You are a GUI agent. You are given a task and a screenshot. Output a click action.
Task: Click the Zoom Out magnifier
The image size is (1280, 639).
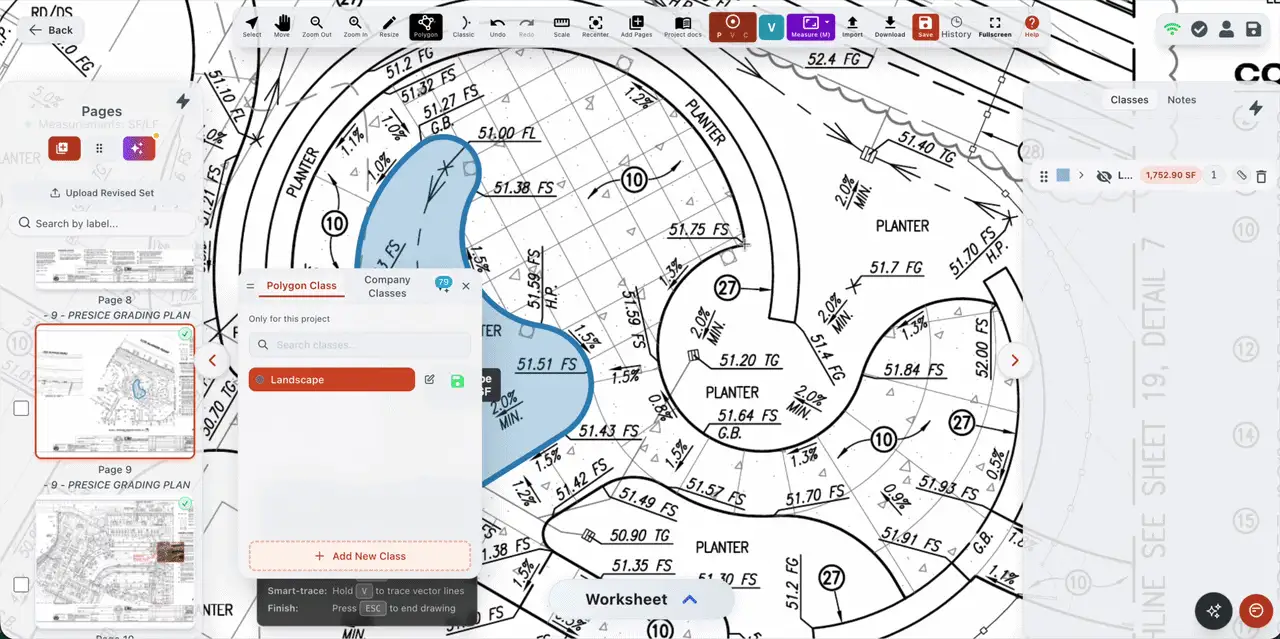(x=317, y=27)
